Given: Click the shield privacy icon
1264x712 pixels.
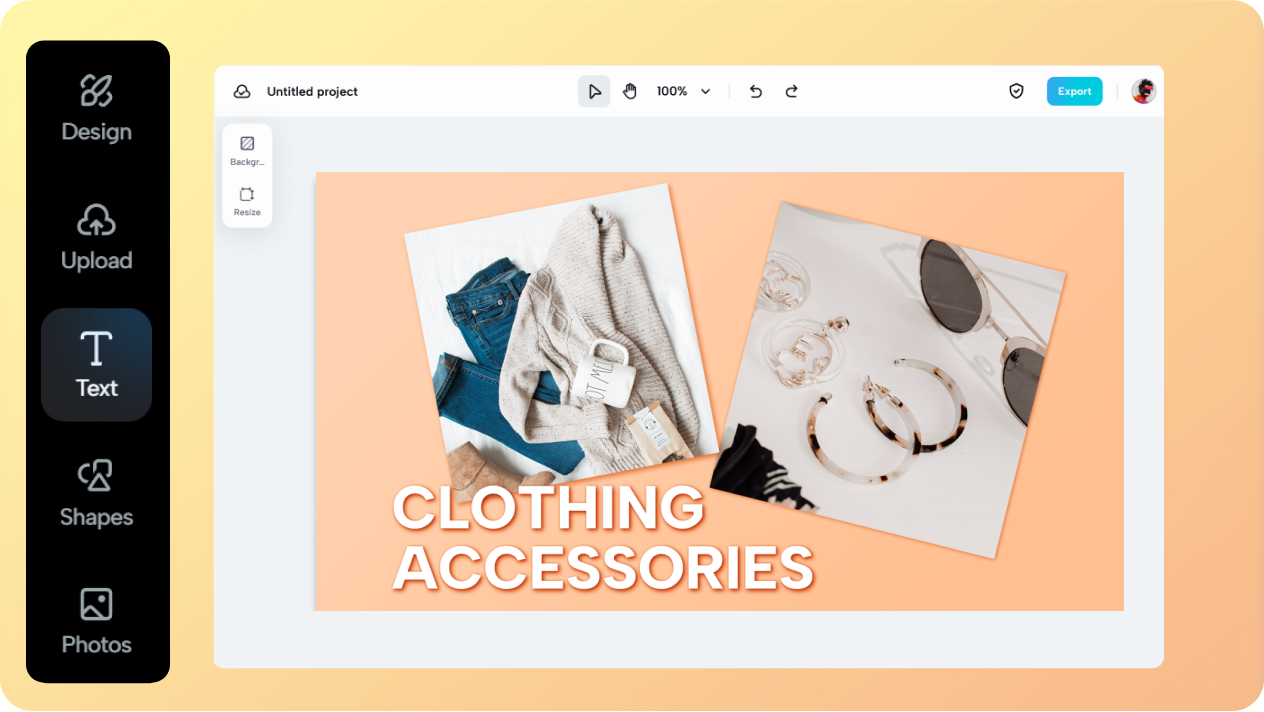Looking at the screenshot, I should [x=1016, y=91].
